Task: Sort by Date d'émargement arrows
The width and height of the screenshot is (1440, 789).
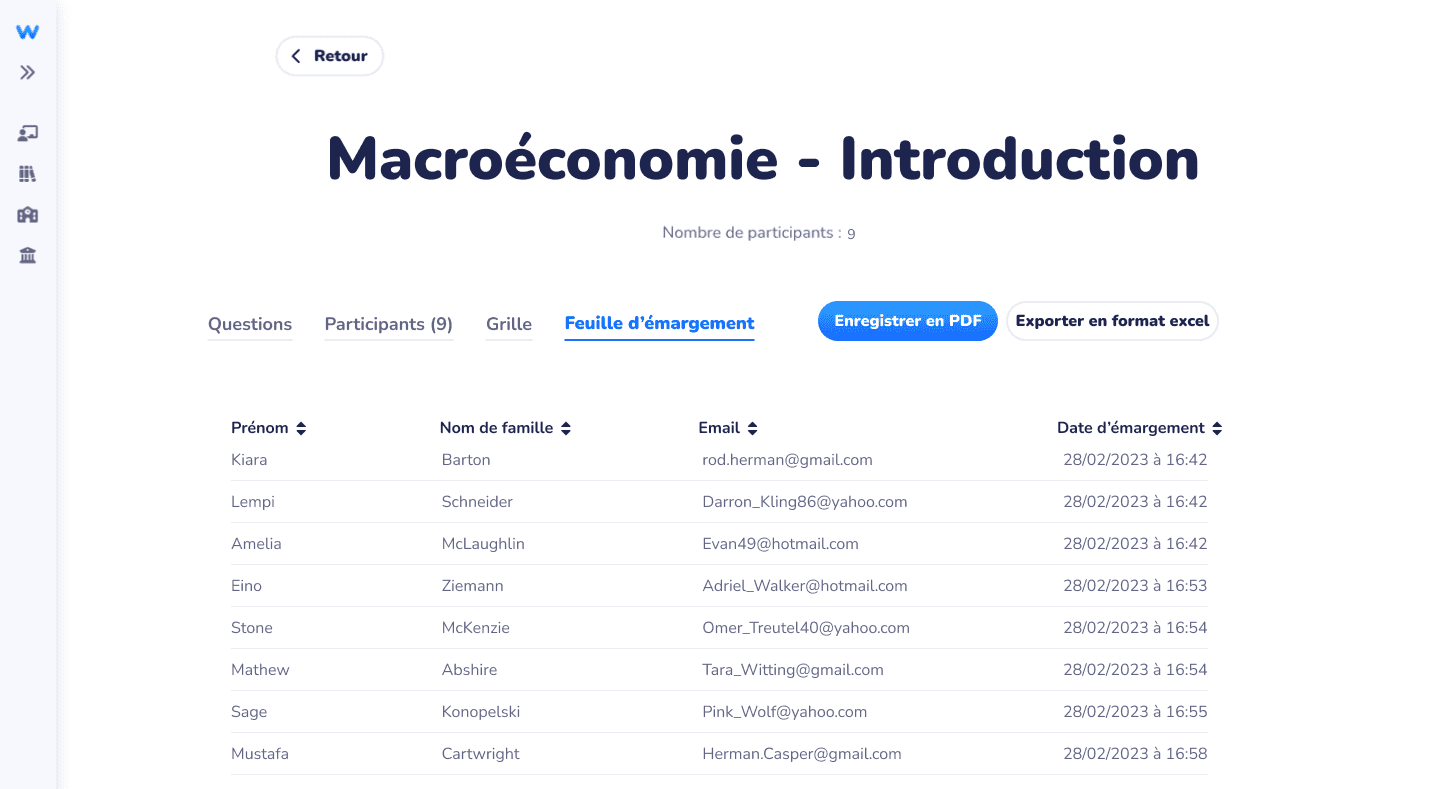Action: click(x=1217, y=428)
